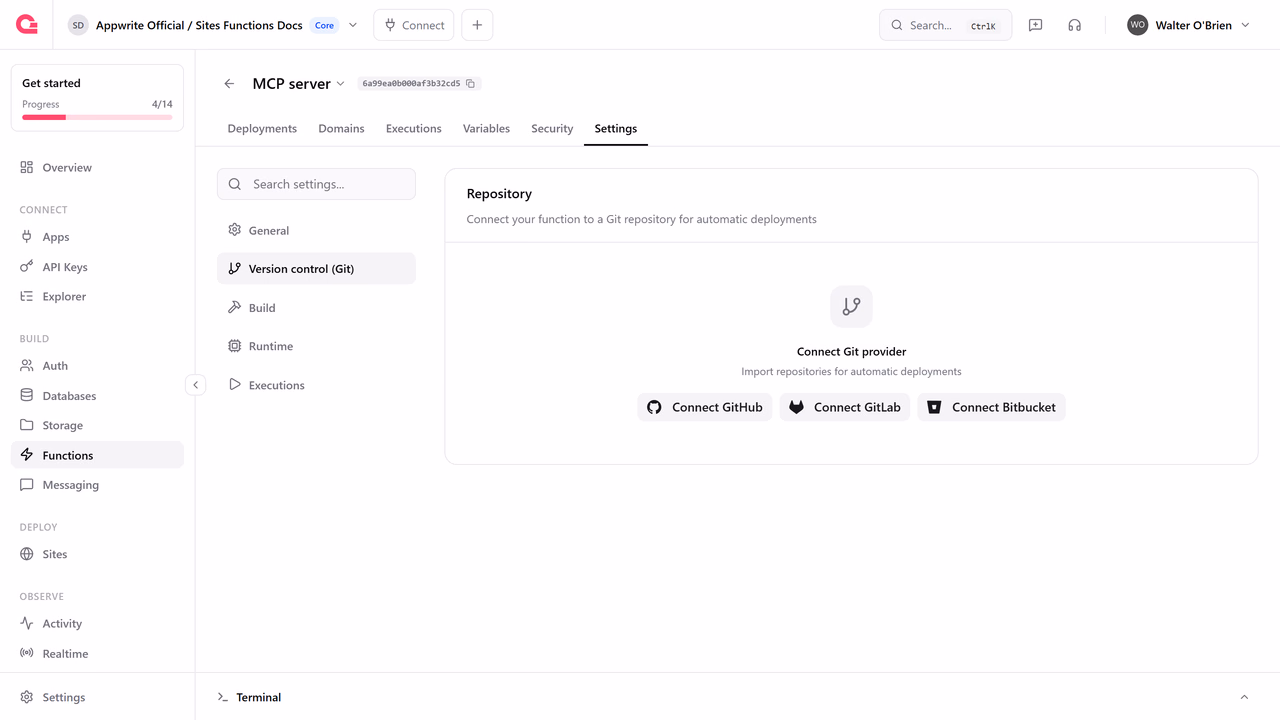Open Sites in the sidebar
Screen dimensions: 1280x720
click(97, 554)
